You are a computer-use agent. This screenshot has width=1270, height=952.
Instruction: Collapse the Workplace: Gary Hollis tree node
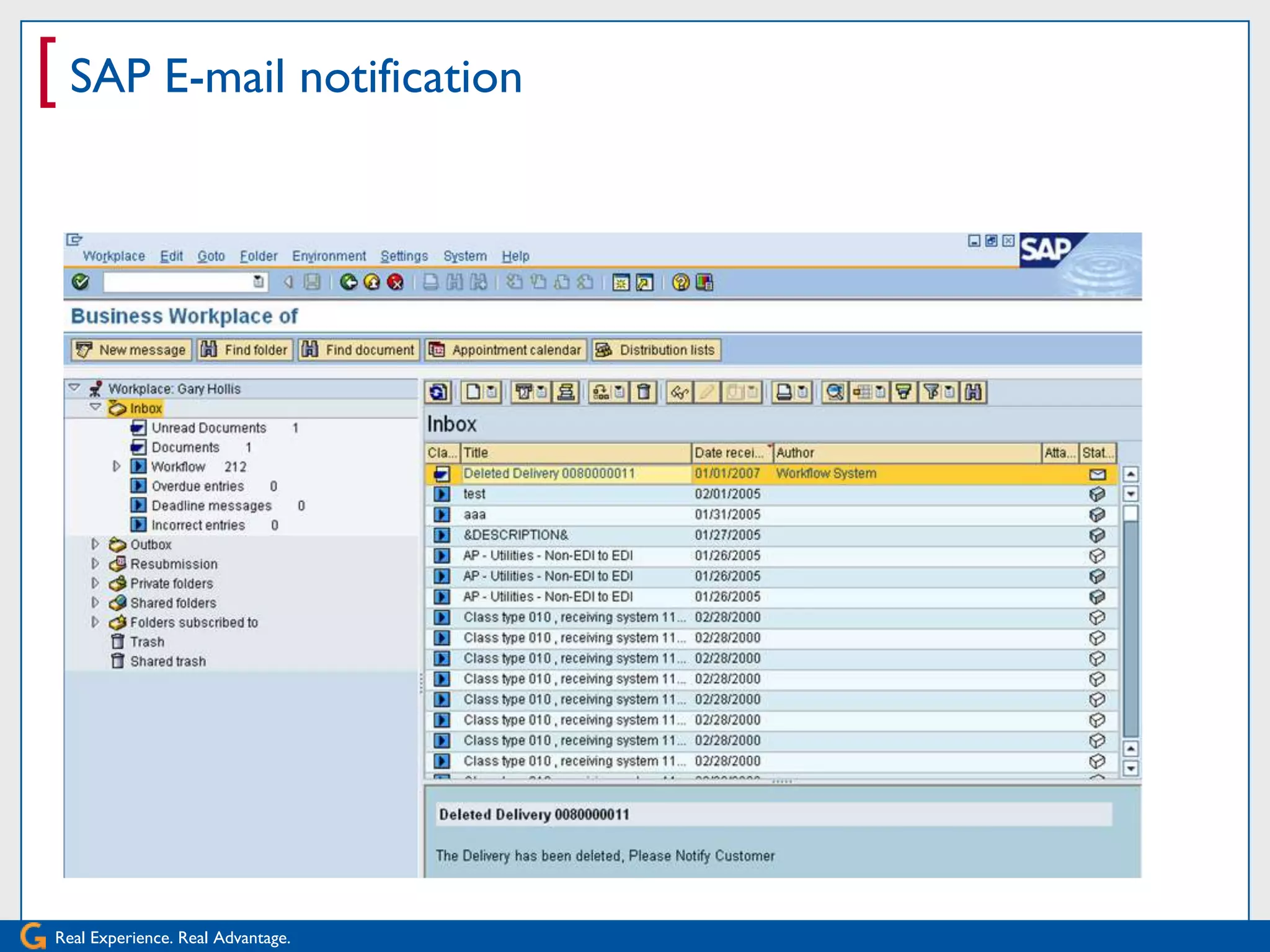click(74, 388)
